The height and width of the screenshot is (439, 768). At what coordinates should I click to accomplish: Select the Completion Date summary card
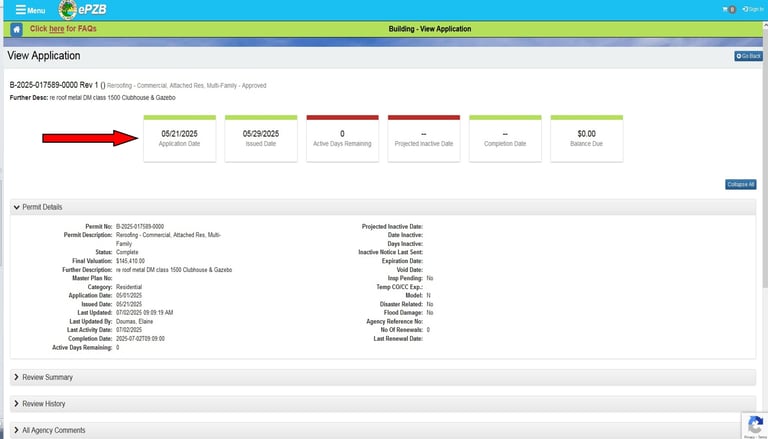pyautogui.click(x=505, y=138)
